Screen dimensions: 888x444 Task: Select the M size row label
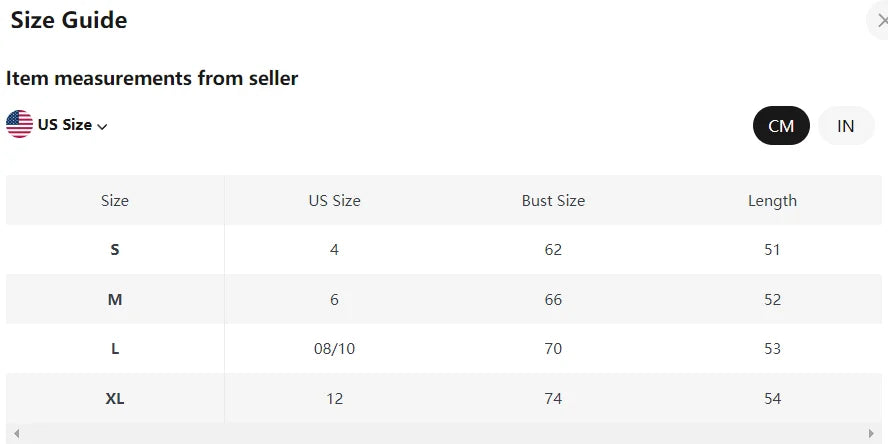(115, 299)
